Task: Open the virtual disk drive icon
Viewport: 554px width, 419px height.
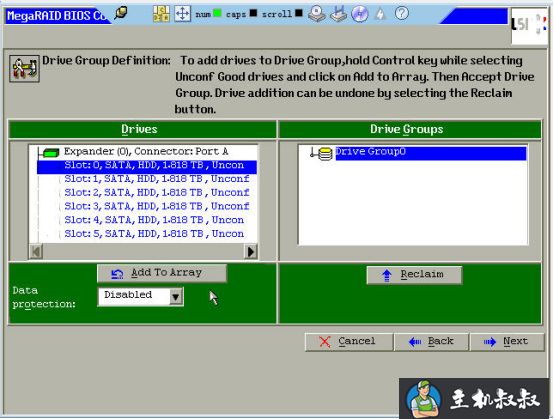Action: click(x=317, y=14)
